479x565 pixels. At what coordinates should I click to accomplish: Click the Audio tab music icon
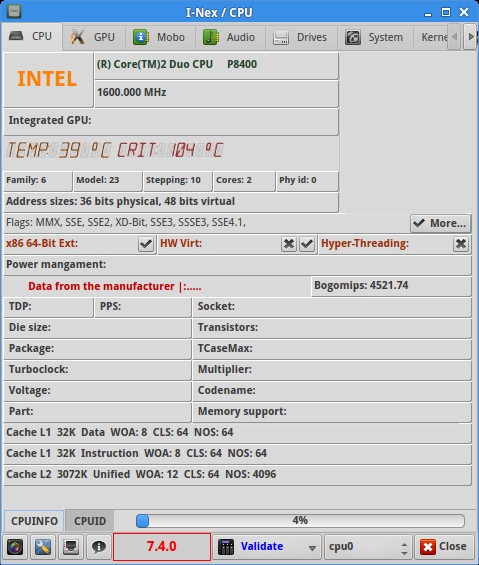(211, 37)
